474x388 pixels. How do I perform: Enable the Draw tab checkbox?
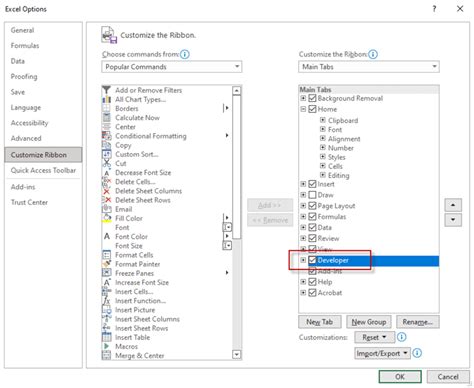(x=312, y=195)
